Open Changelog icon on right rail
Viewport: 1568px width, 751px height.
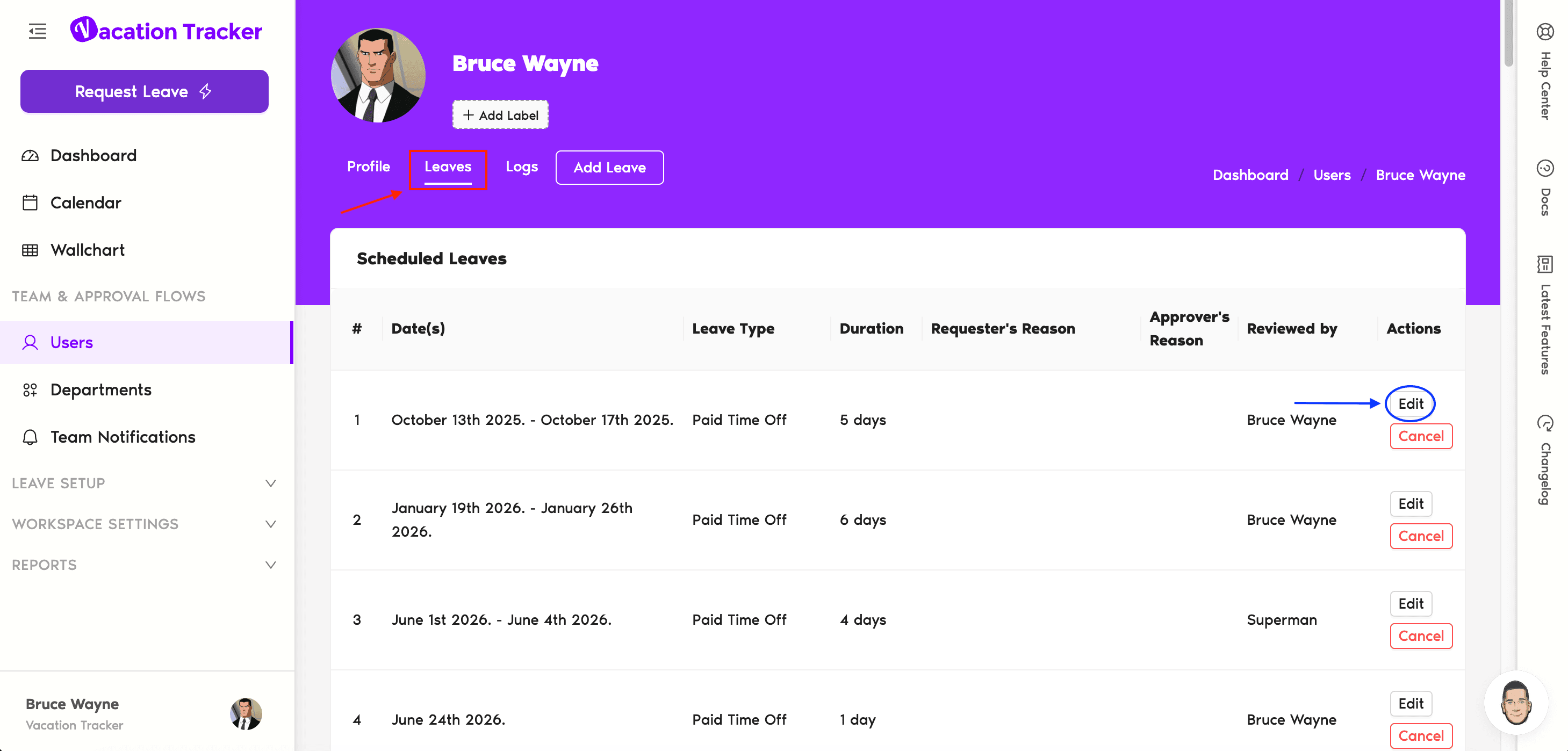point(1545,422)
